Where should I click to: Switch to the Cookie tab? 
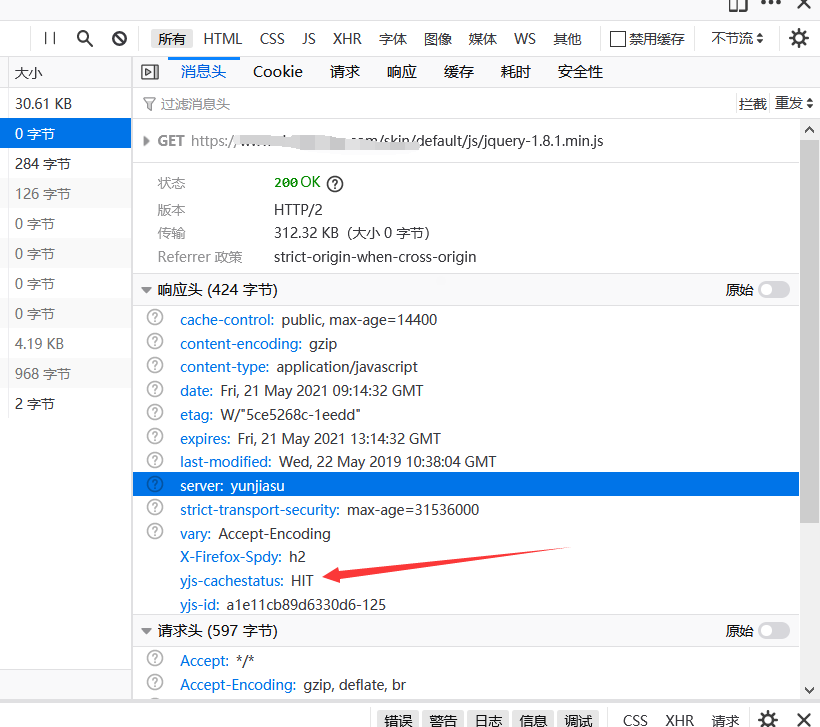coord(277,72)
